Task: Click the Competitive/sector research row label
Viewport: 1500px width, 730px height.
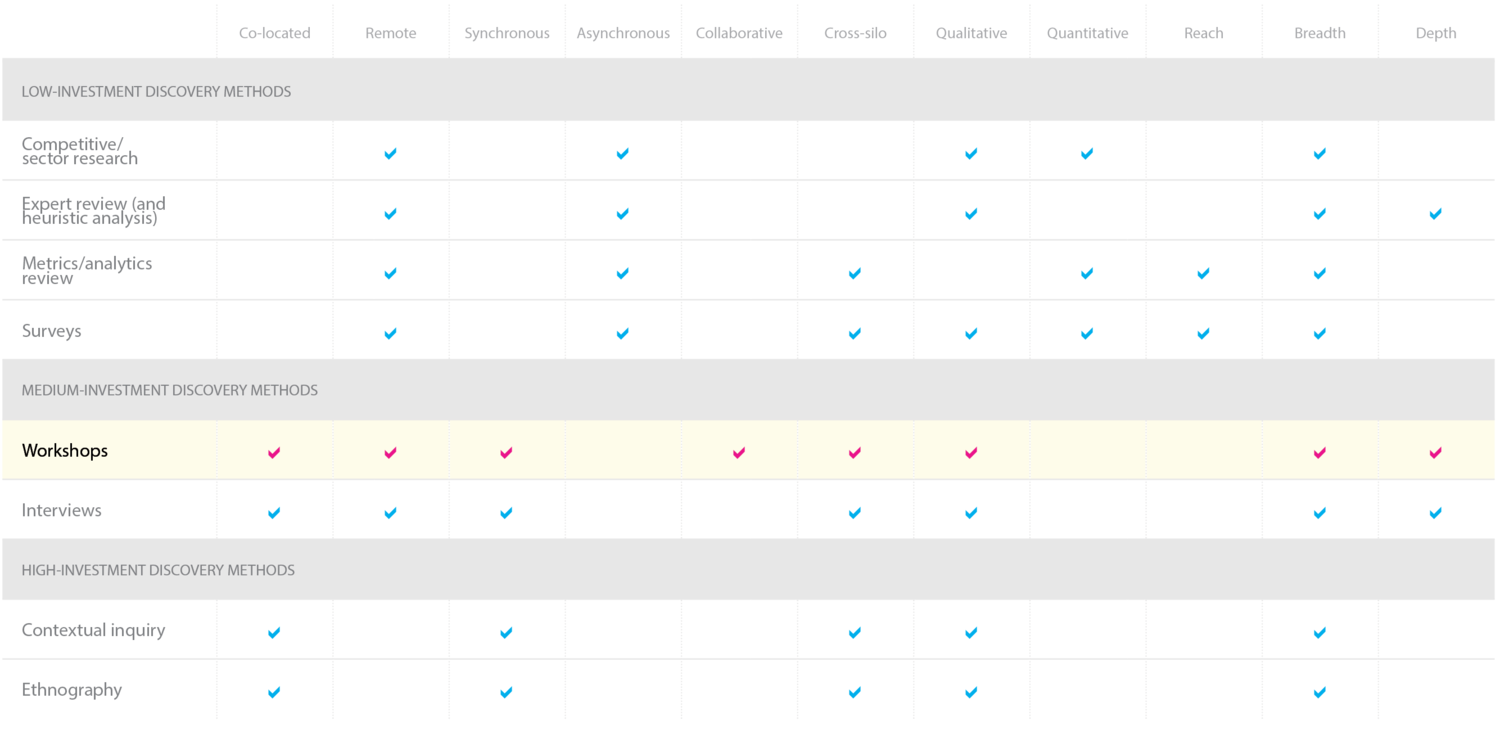Action: (x=80, y=151)
